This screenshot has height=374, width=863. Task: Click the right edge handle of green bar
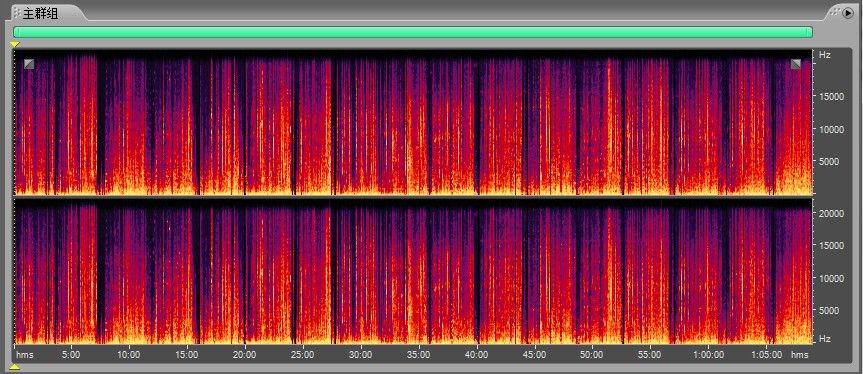click(810, 32)
